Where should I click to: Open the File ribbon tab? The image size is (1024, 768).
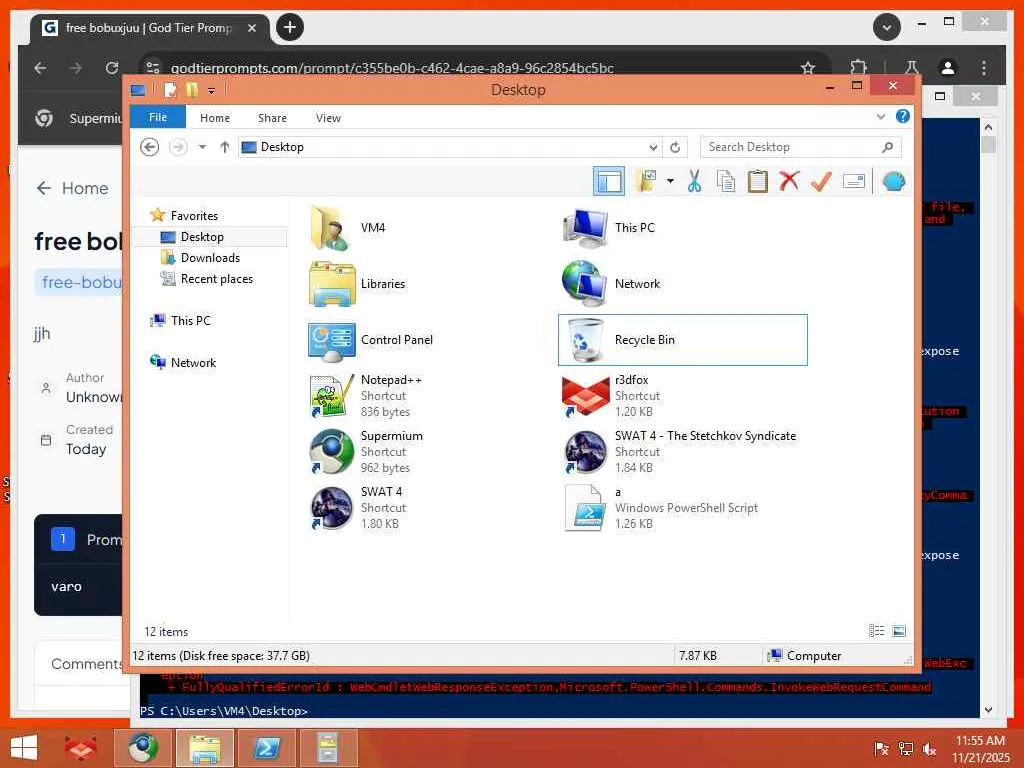[158, 118]
